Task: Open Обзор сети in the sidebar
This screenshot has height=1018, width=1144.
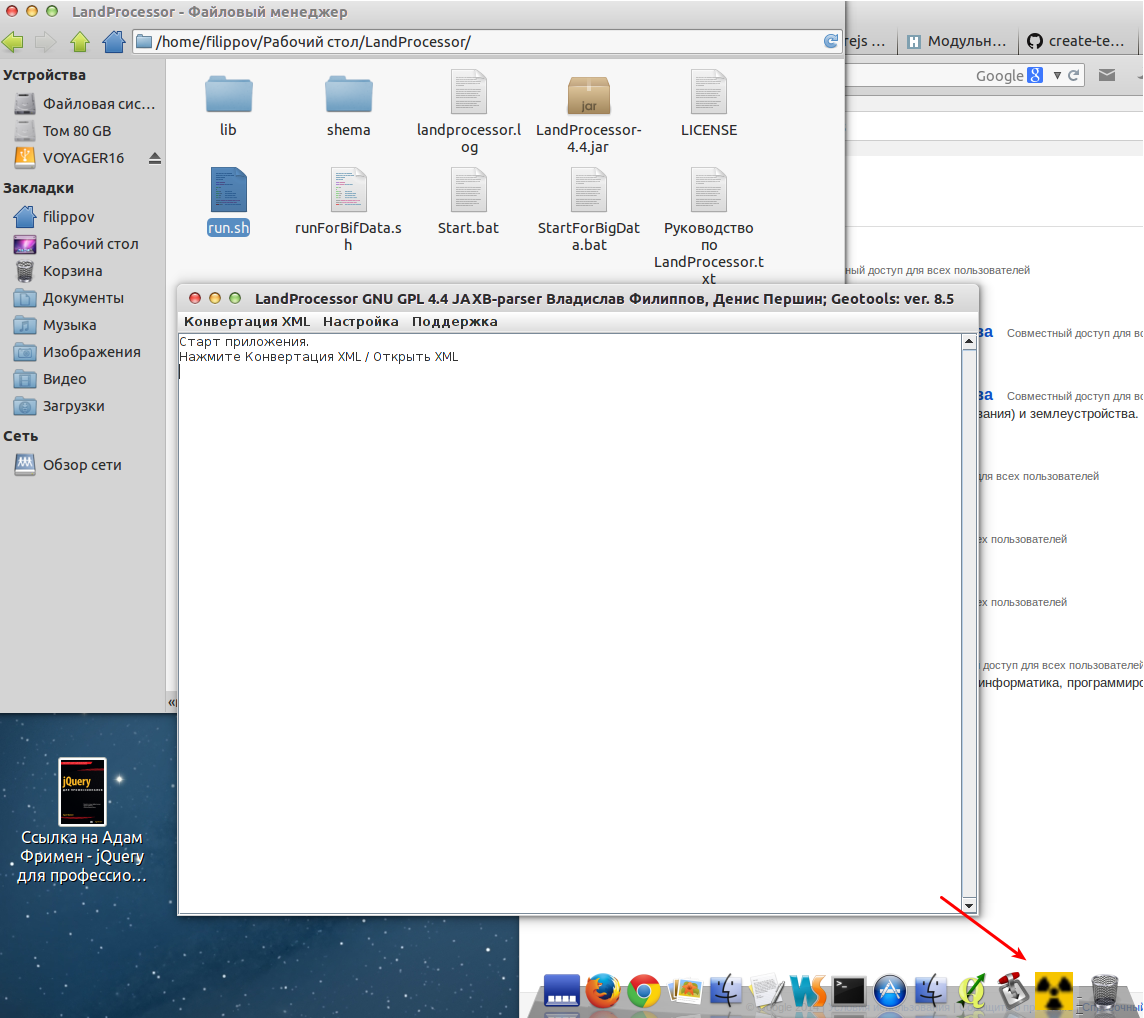Action: [x=82, y=465]
